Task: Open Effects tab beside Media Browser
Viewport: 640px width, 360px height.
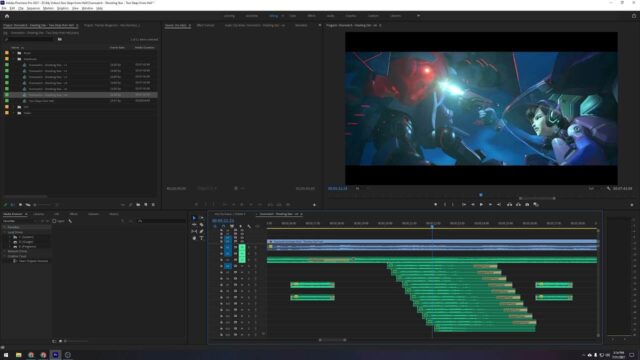Action: 73,214
